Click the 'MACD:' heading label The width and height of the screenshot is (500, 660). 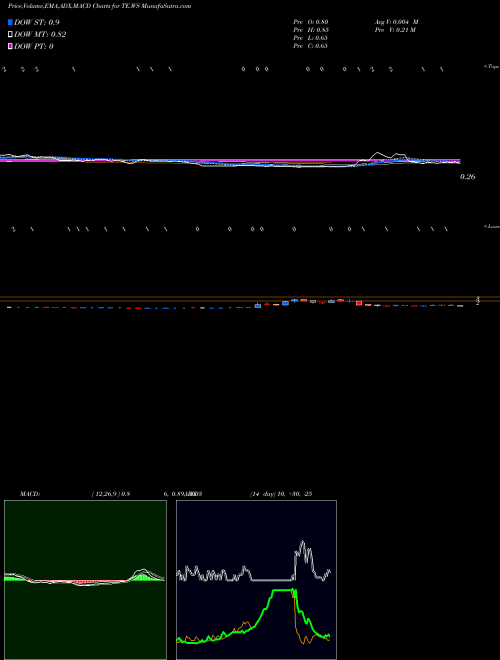[30, 494]
